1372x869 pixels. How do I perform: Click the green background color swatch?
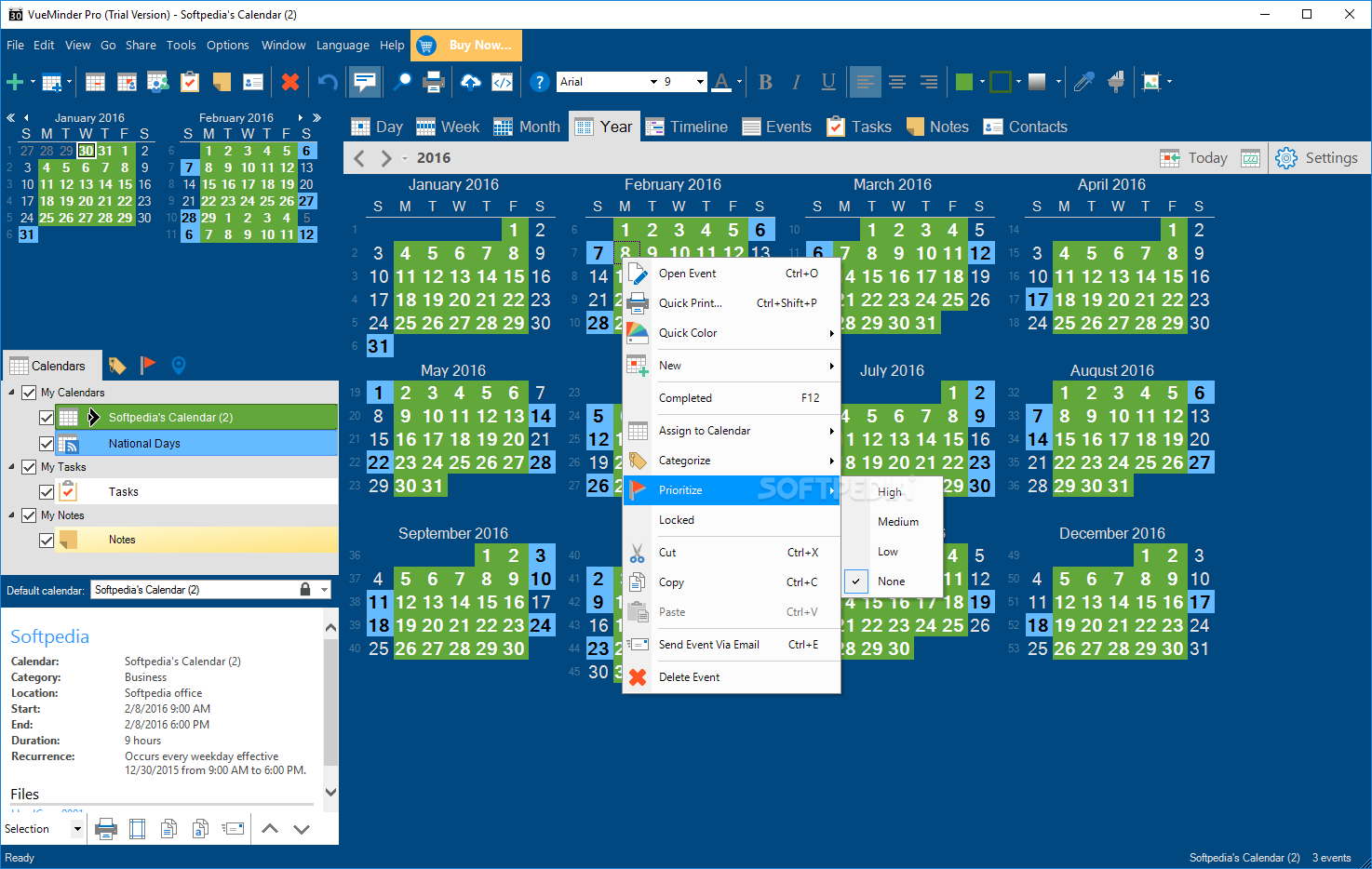tap(964, 82)
